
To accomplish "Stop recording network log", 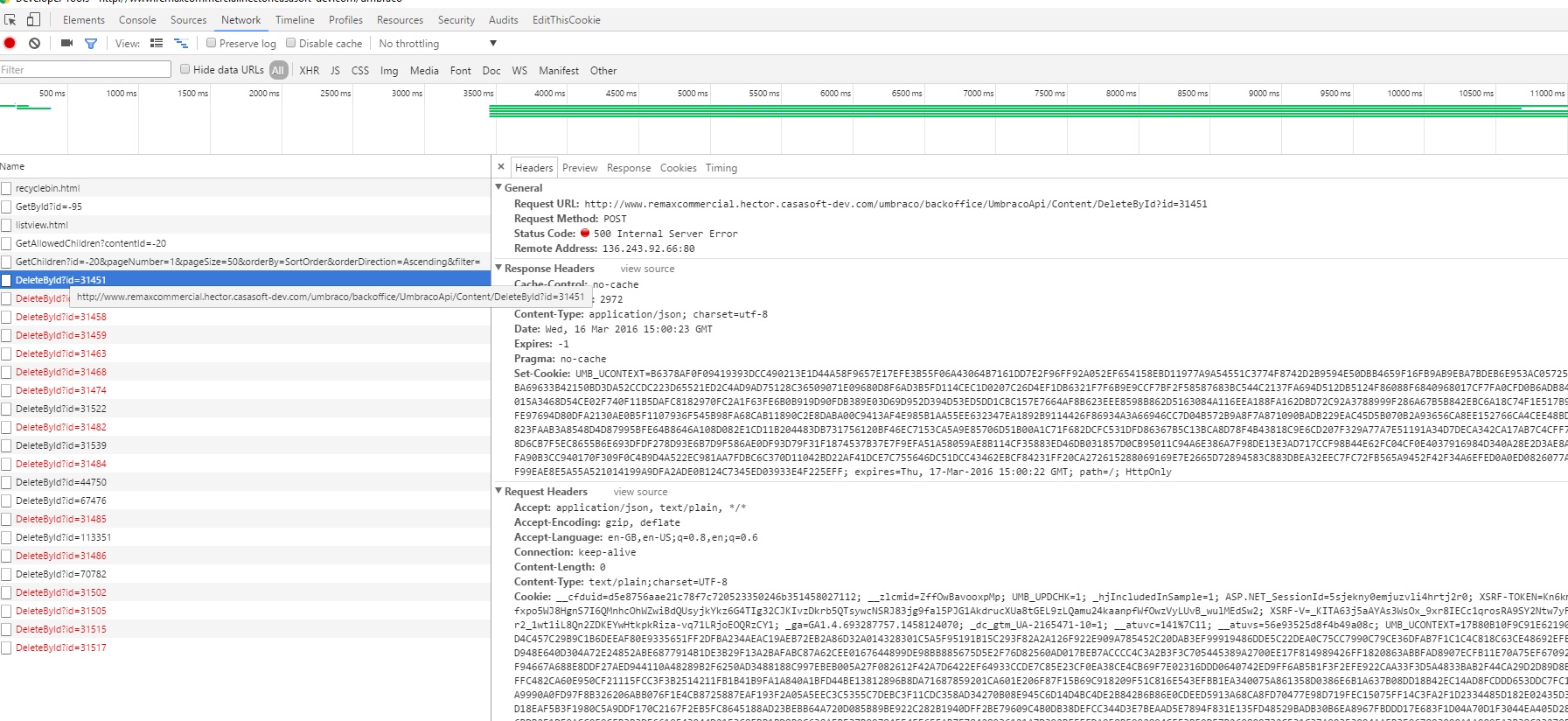I will [10, 43].
